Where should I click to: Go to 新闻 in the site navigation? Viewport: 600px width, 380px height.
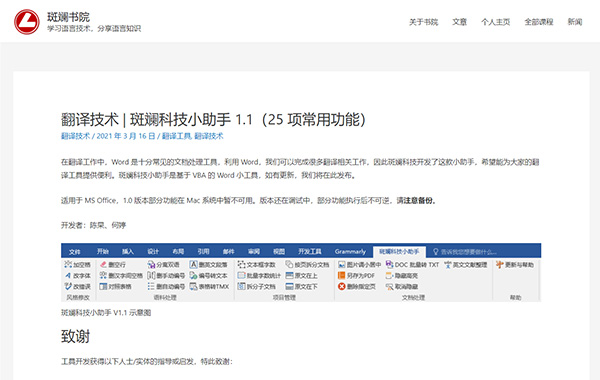point(575,22)
